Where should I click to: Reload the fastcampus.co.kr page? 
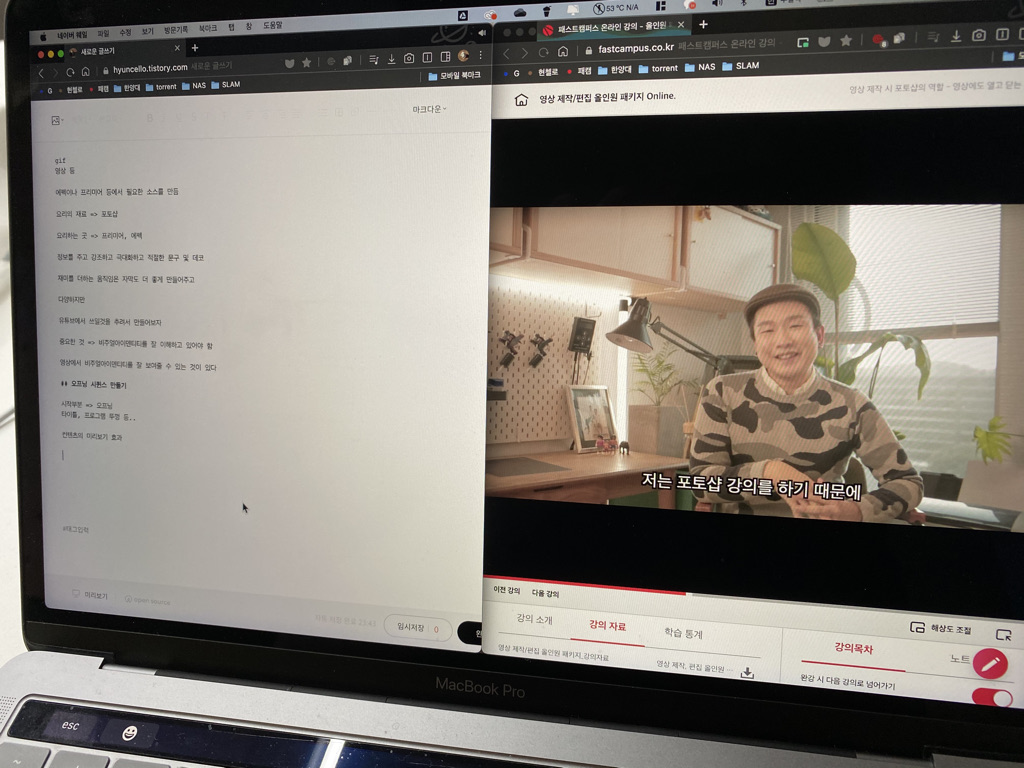543,52
